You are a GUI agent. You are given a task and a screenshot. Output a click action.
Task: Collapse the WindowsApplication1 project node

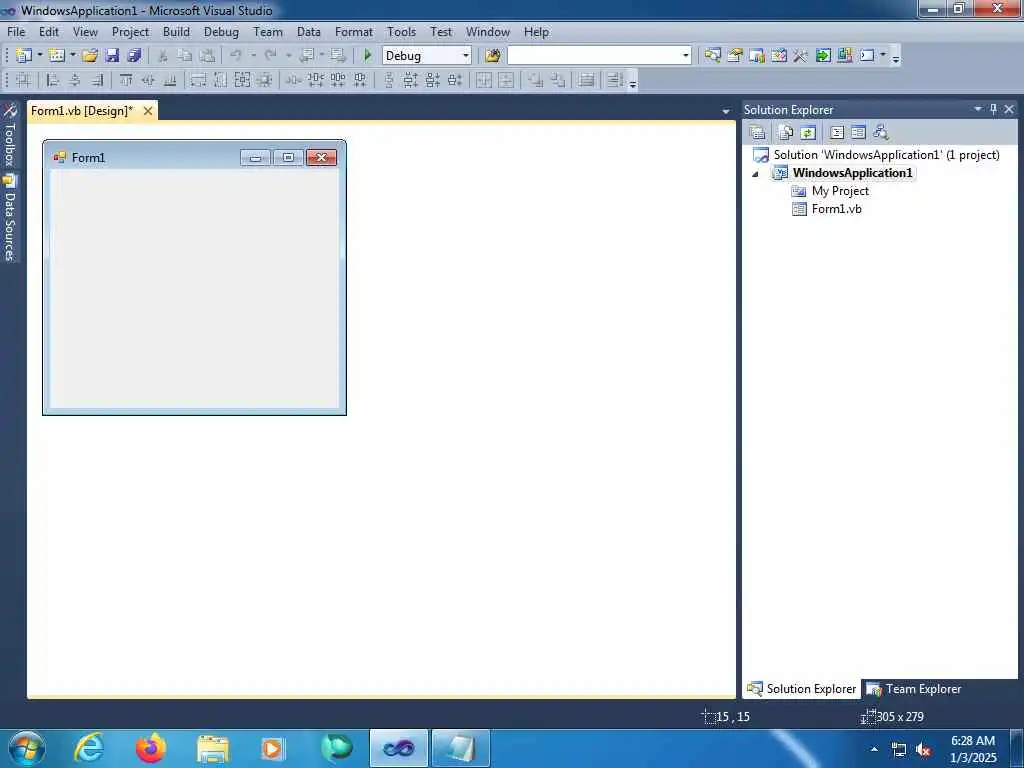coord(756,174)
